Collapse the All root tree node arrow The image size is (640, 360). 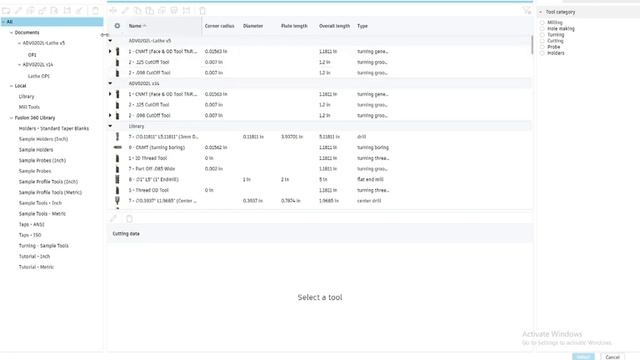pos(3,22)
